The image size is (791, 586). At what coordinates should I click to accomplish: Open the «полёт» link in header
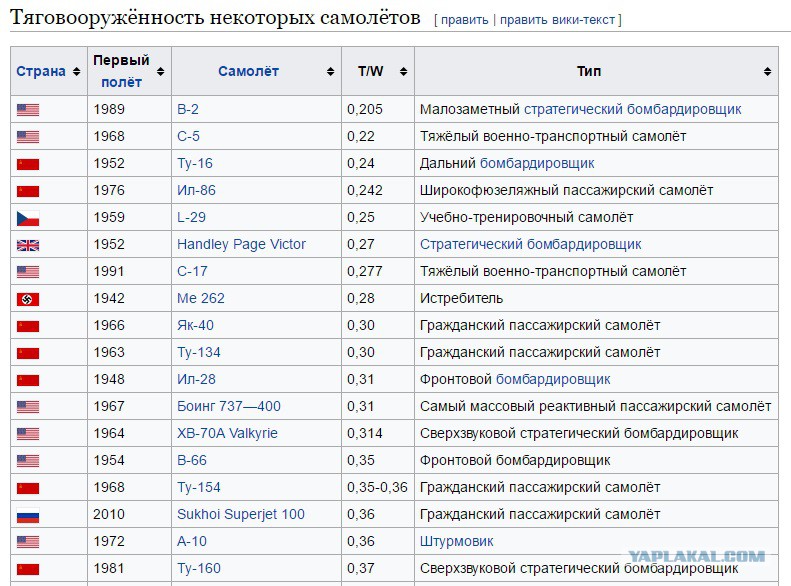(x=121, y=82)
